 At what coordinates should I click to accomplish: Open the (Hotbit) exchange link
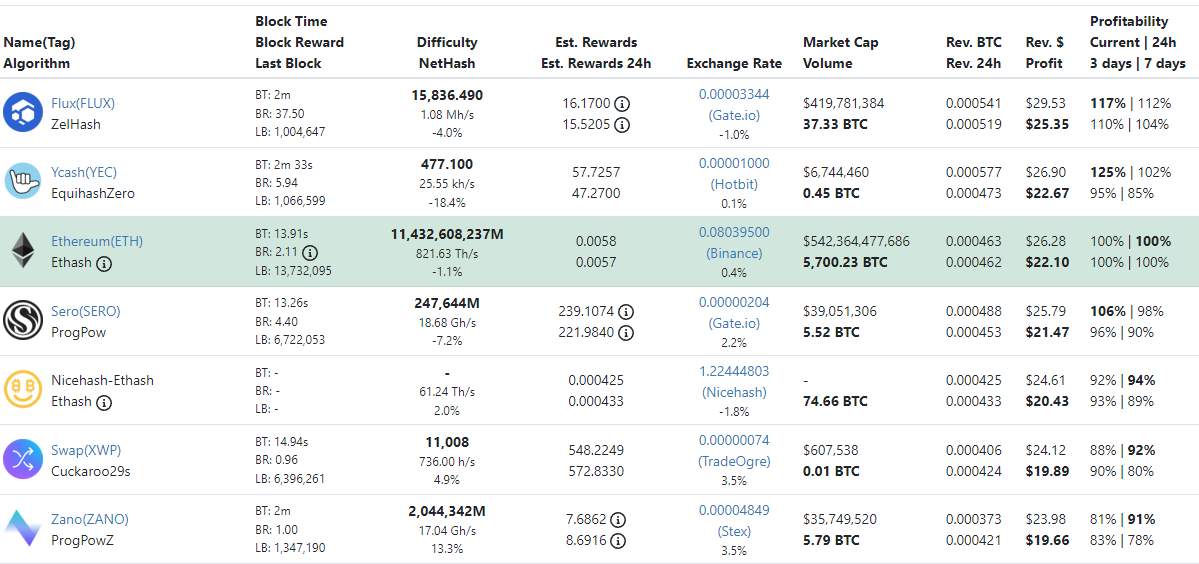[x=734, y=183]
